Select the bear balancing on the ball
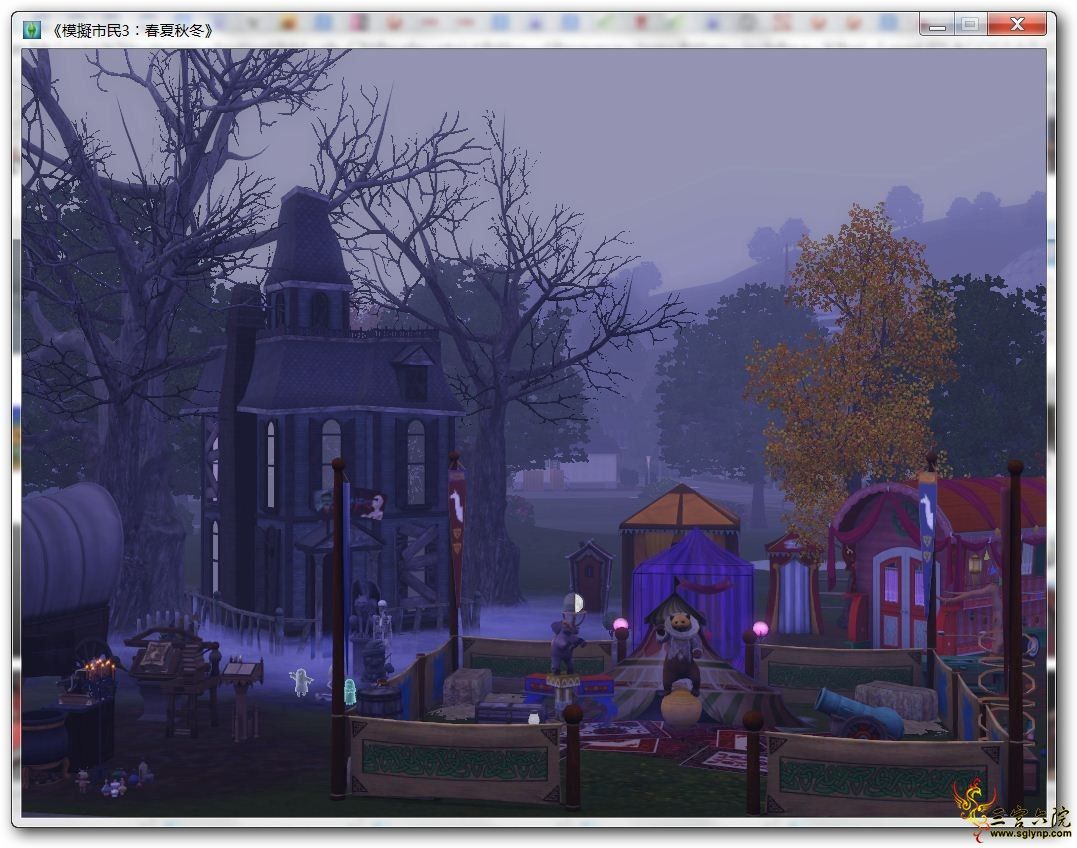The height and width of the screenshot is (848, 1077). click(x=679, y=654)
